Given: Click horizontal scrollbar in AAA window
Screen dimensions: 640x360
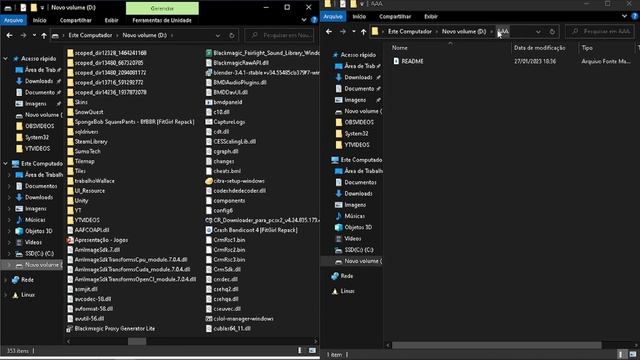Looking at the screenshot, I should [x=496, y=345].
